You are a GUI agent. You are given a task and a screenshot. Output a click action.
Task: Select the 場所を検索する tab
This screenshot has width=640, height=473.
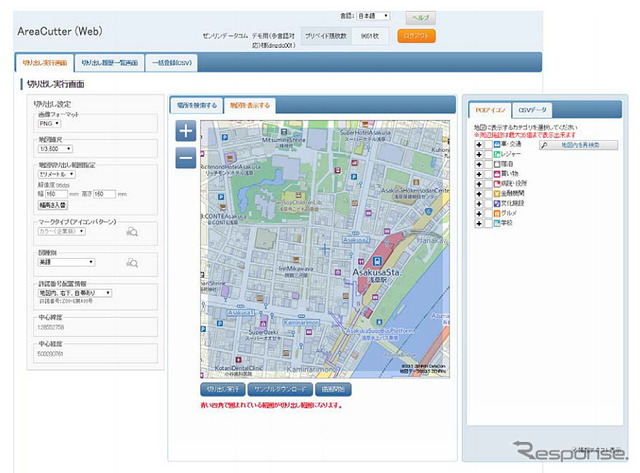[x=197, y=105]
